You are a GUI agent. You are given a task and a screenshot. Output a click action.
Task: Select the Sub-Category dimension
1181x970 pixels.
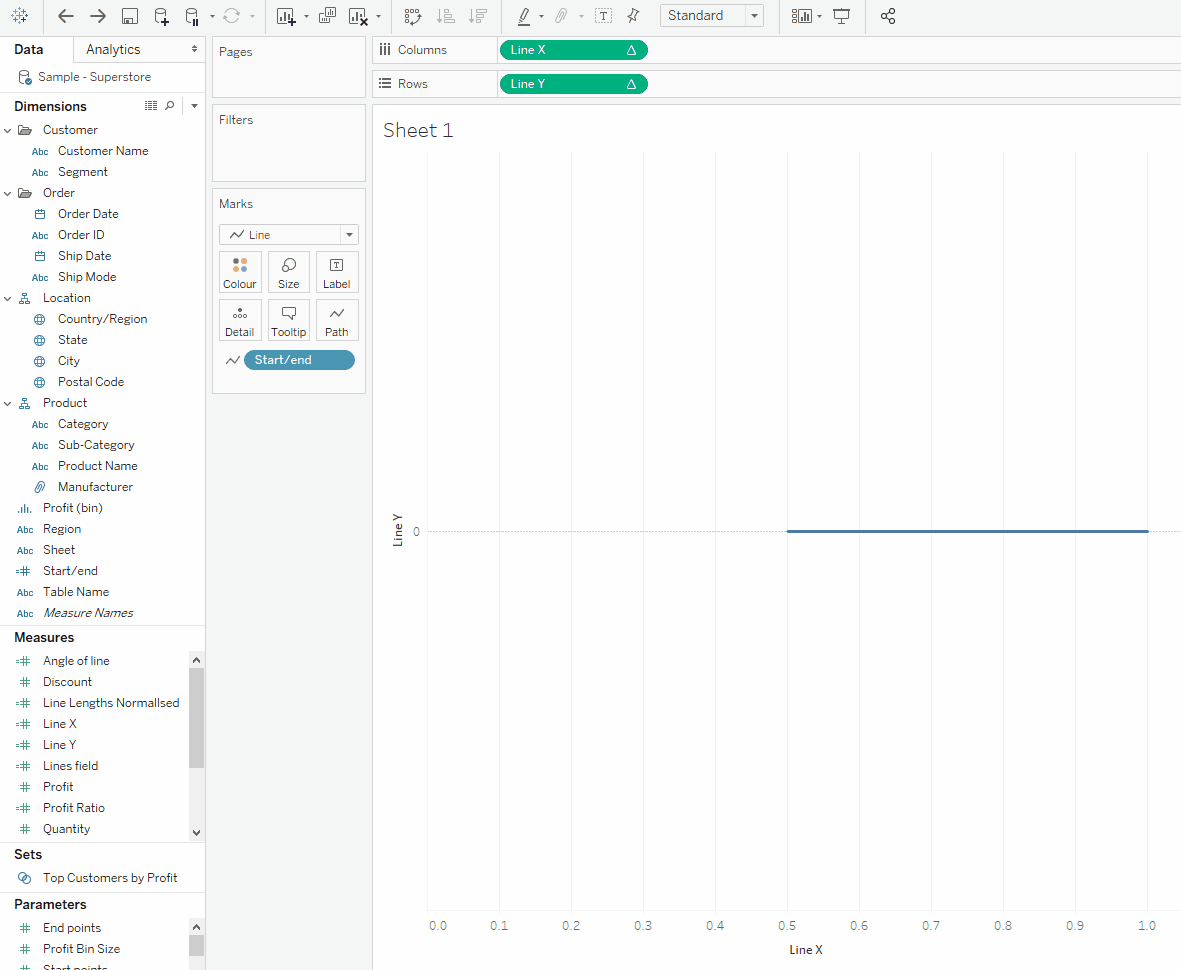96,445
